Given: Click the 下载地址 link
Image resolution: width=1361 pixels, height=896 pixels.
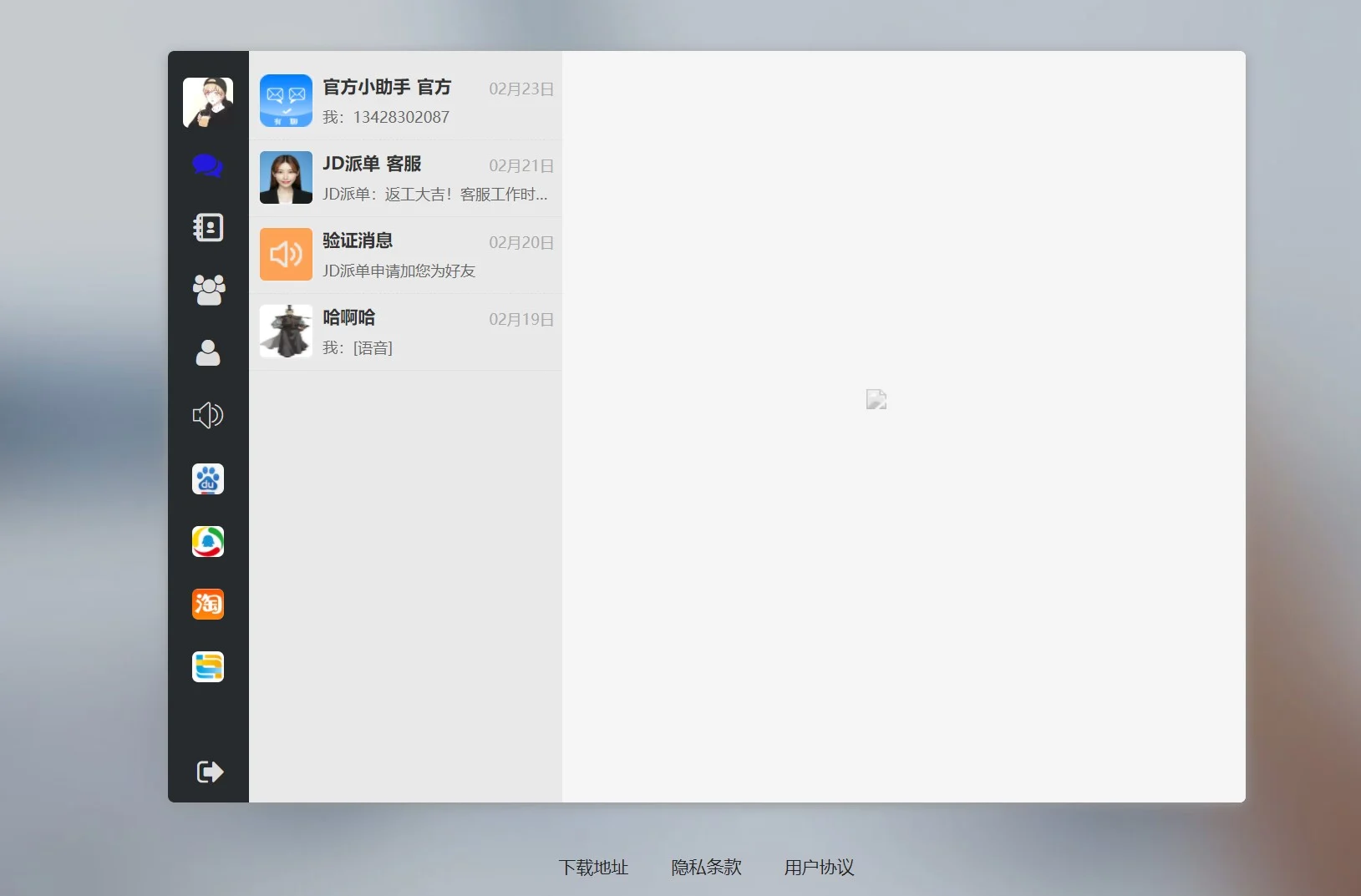Looking at the screenshot, I should 592,868.
